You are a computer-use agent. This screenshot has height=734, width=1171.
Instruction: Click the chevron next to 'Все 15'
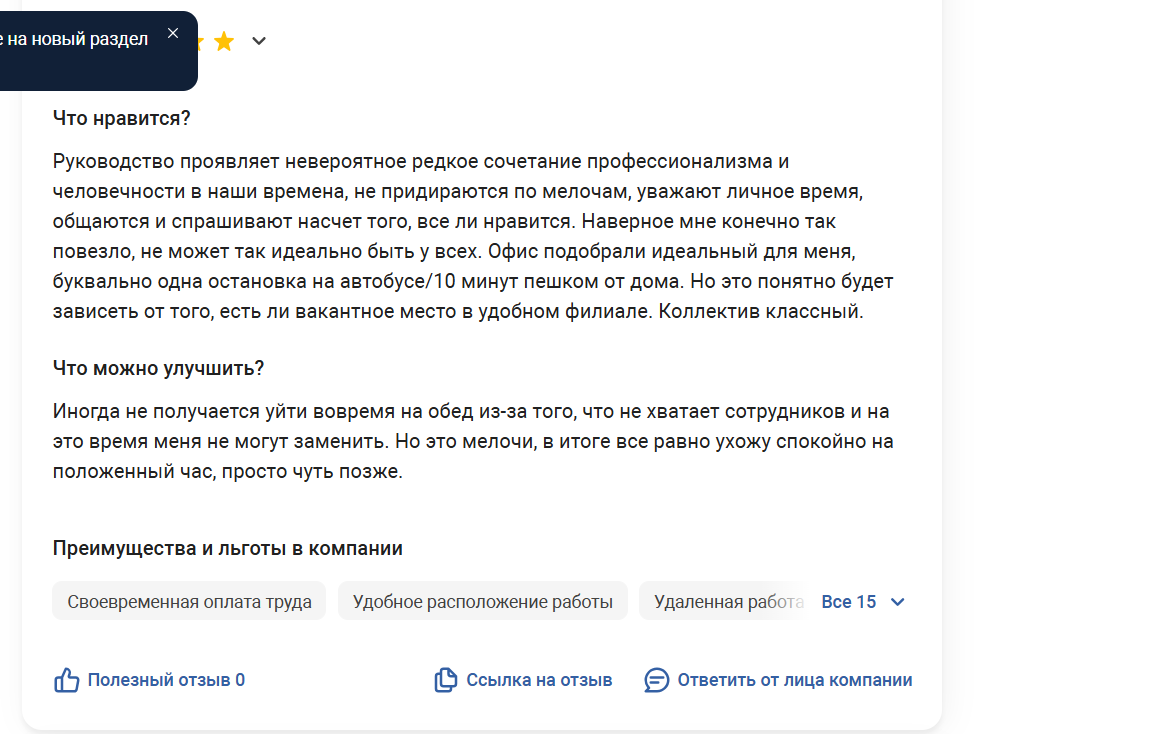pos(898,602)
